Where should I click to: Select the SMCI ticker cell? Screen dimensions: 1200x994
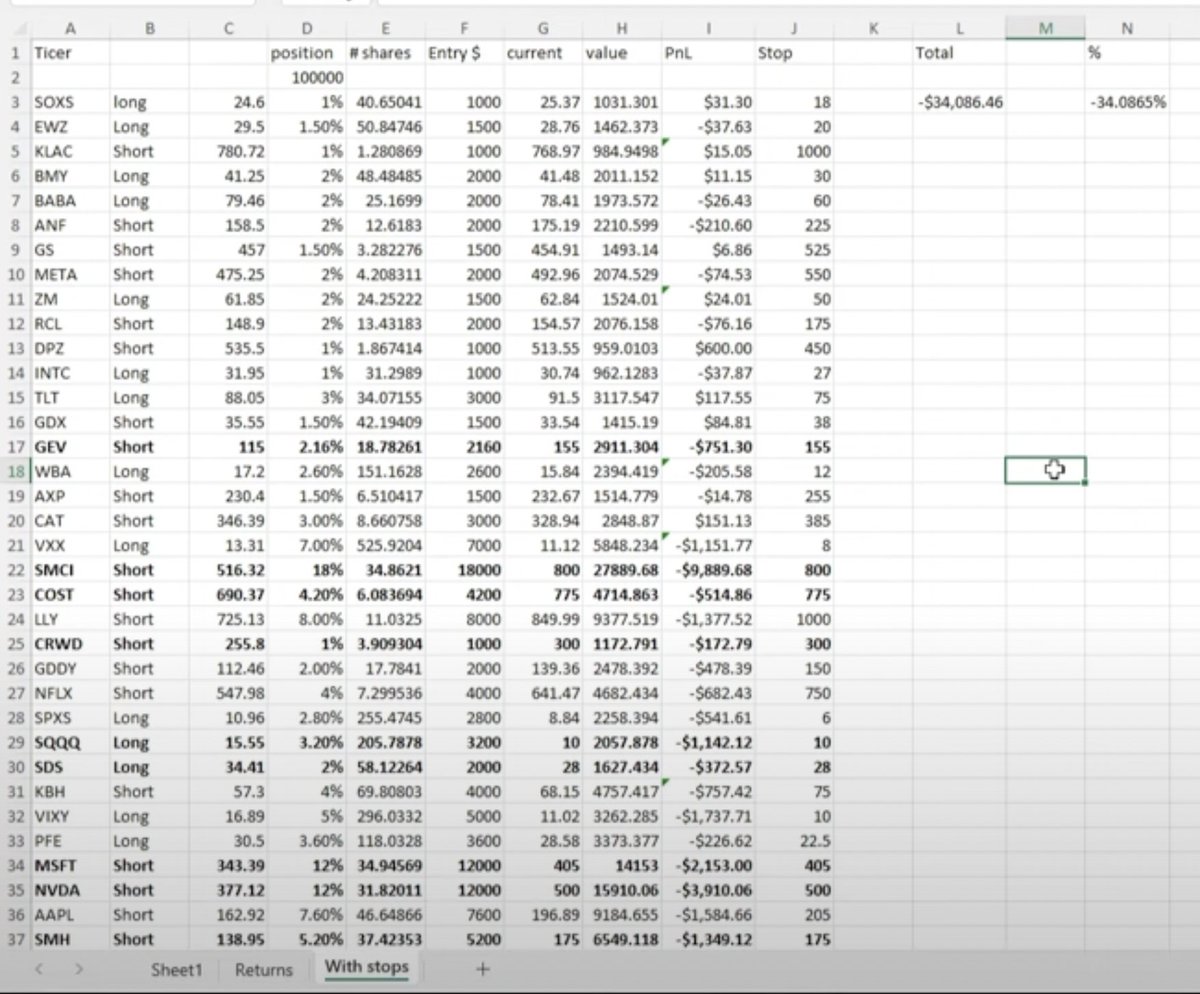(69, 570)
